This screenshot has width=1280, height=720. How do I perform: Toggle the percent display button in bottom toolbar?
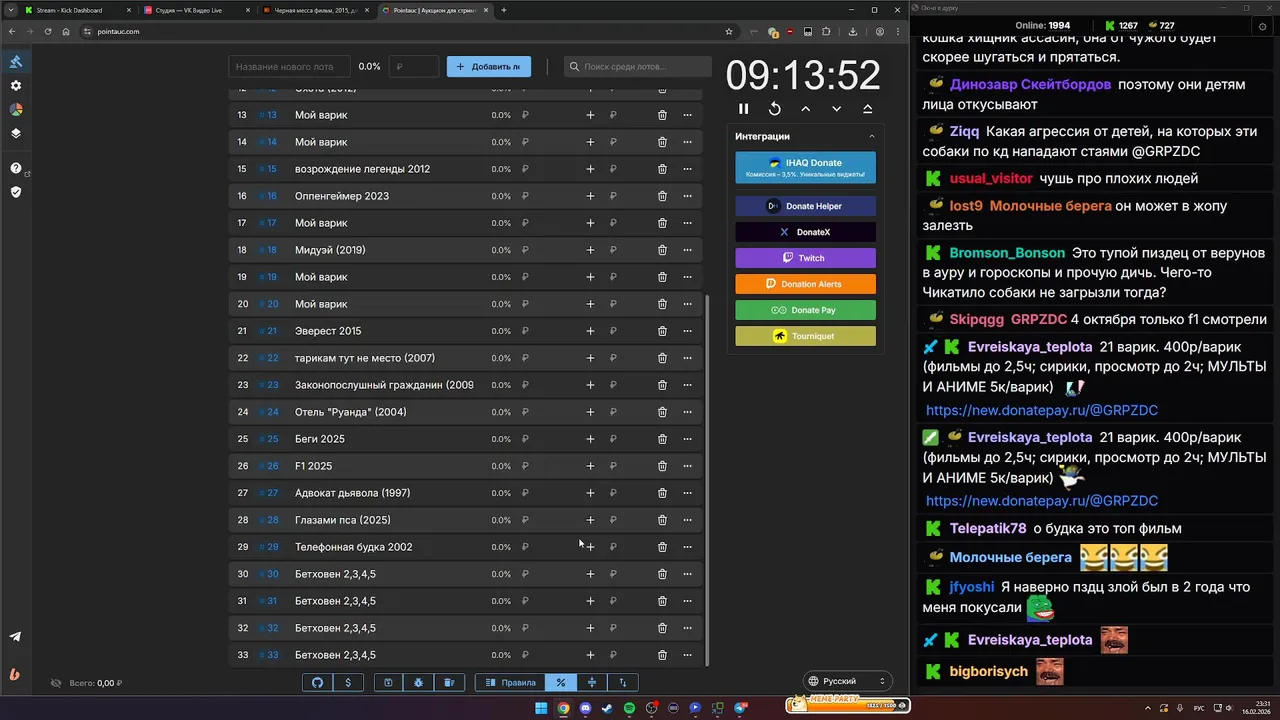(561, 682)
